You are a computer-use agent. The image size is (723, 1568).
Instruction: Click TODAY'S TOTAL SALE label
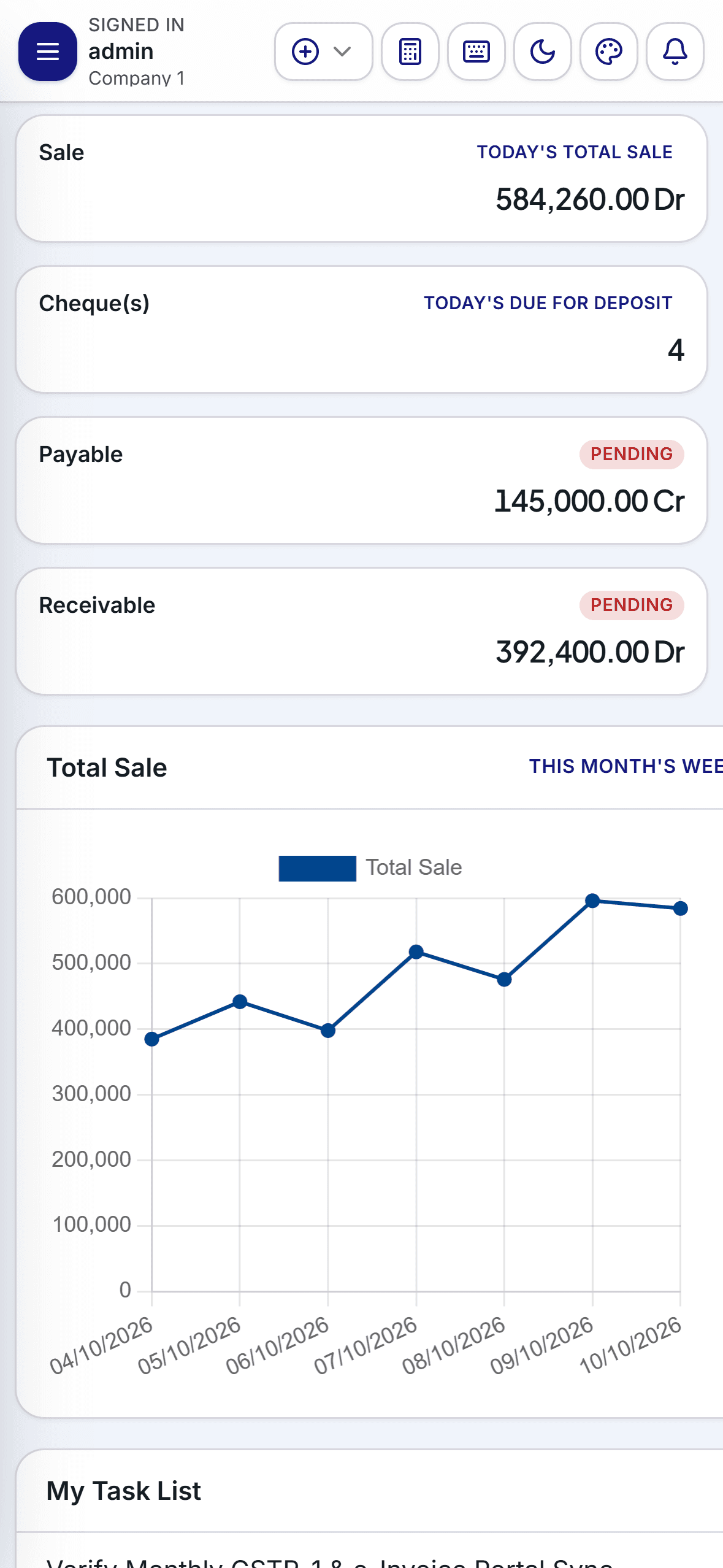pyautogui.click(x=575, y=152)
